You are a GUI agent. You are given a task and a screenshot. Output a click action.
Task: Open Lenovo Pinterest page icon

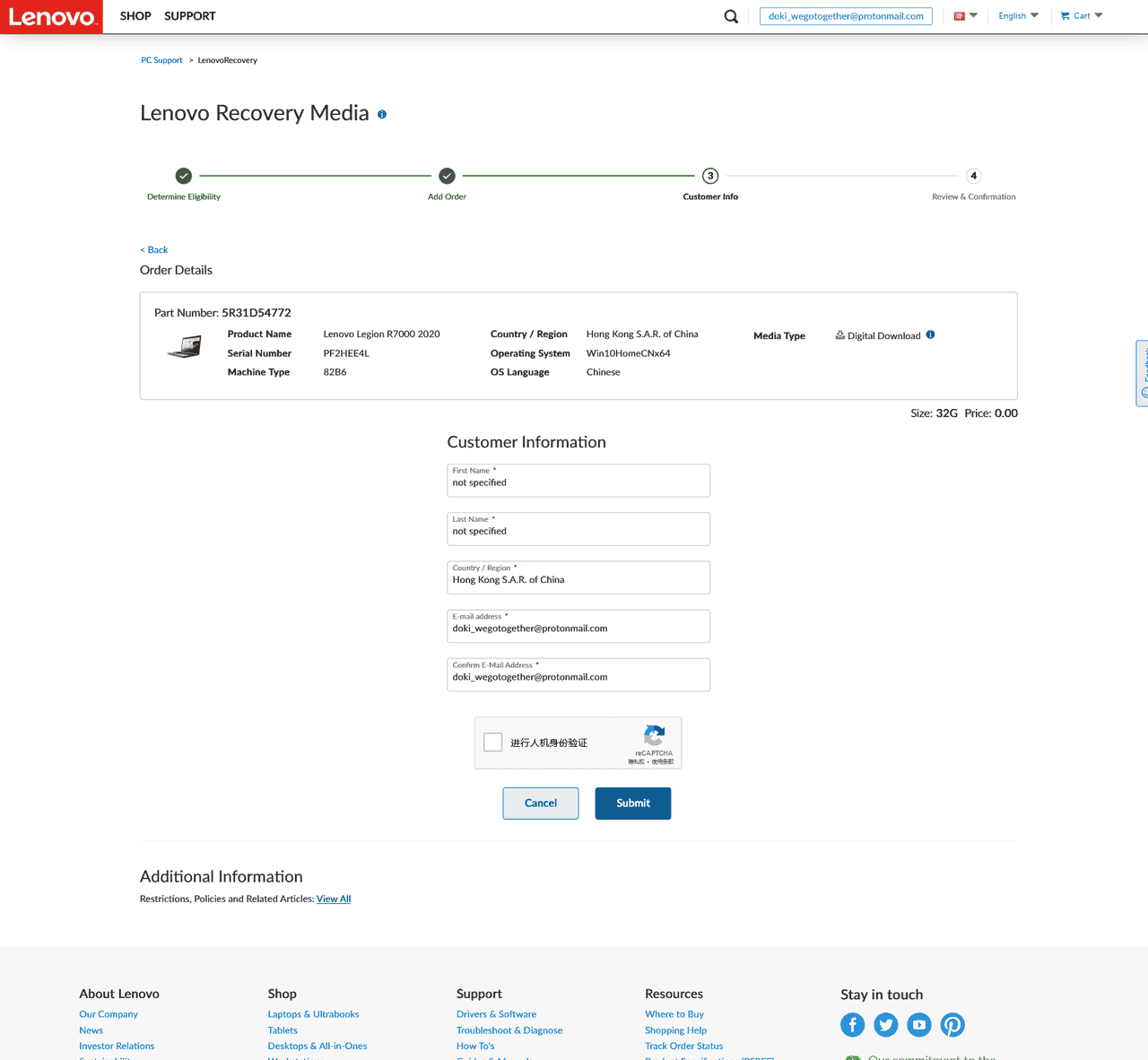952,1024
